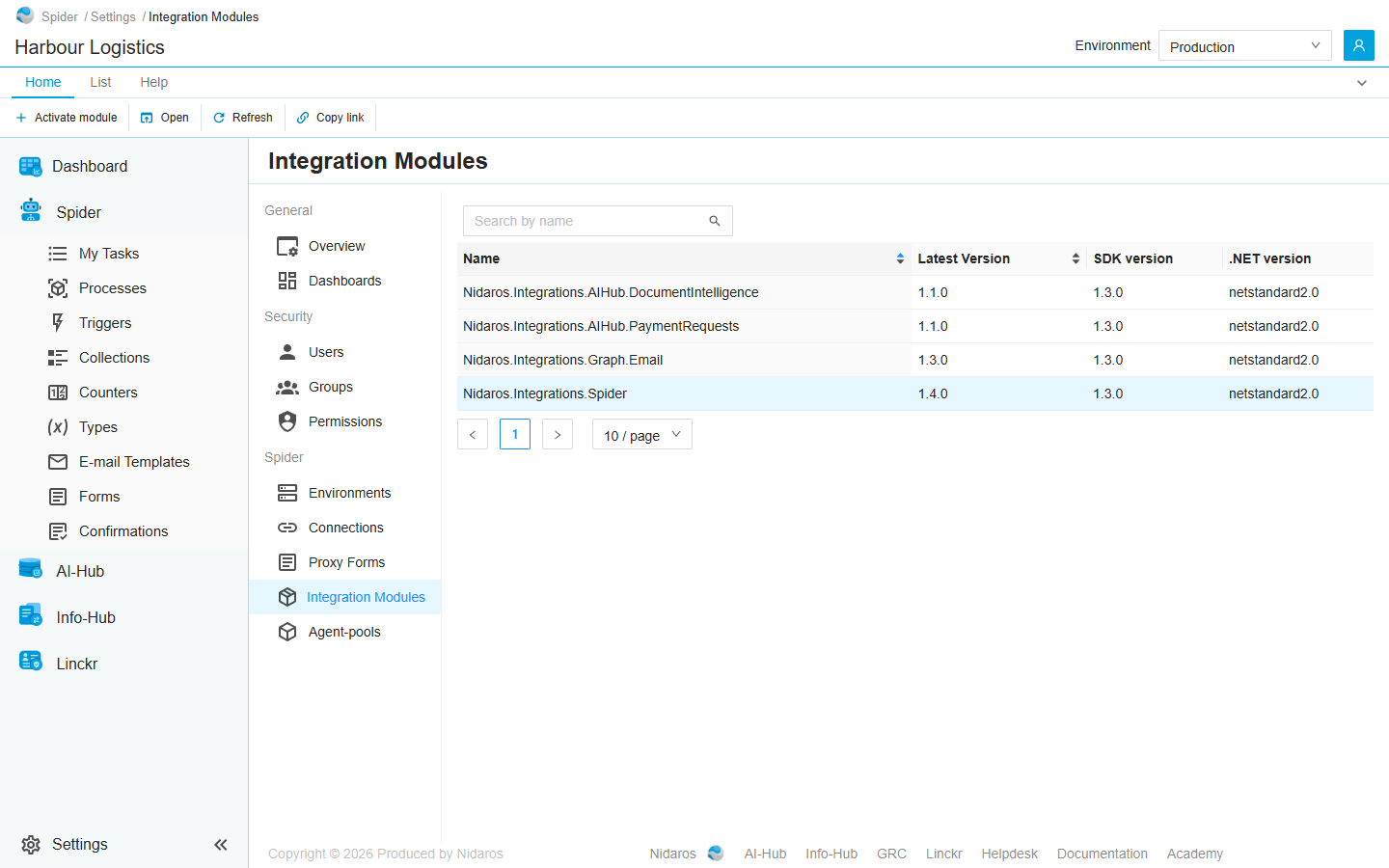The image size is (1389, 868).
Task: Click the Settings breadcrumb link
Action: (113, 16)
